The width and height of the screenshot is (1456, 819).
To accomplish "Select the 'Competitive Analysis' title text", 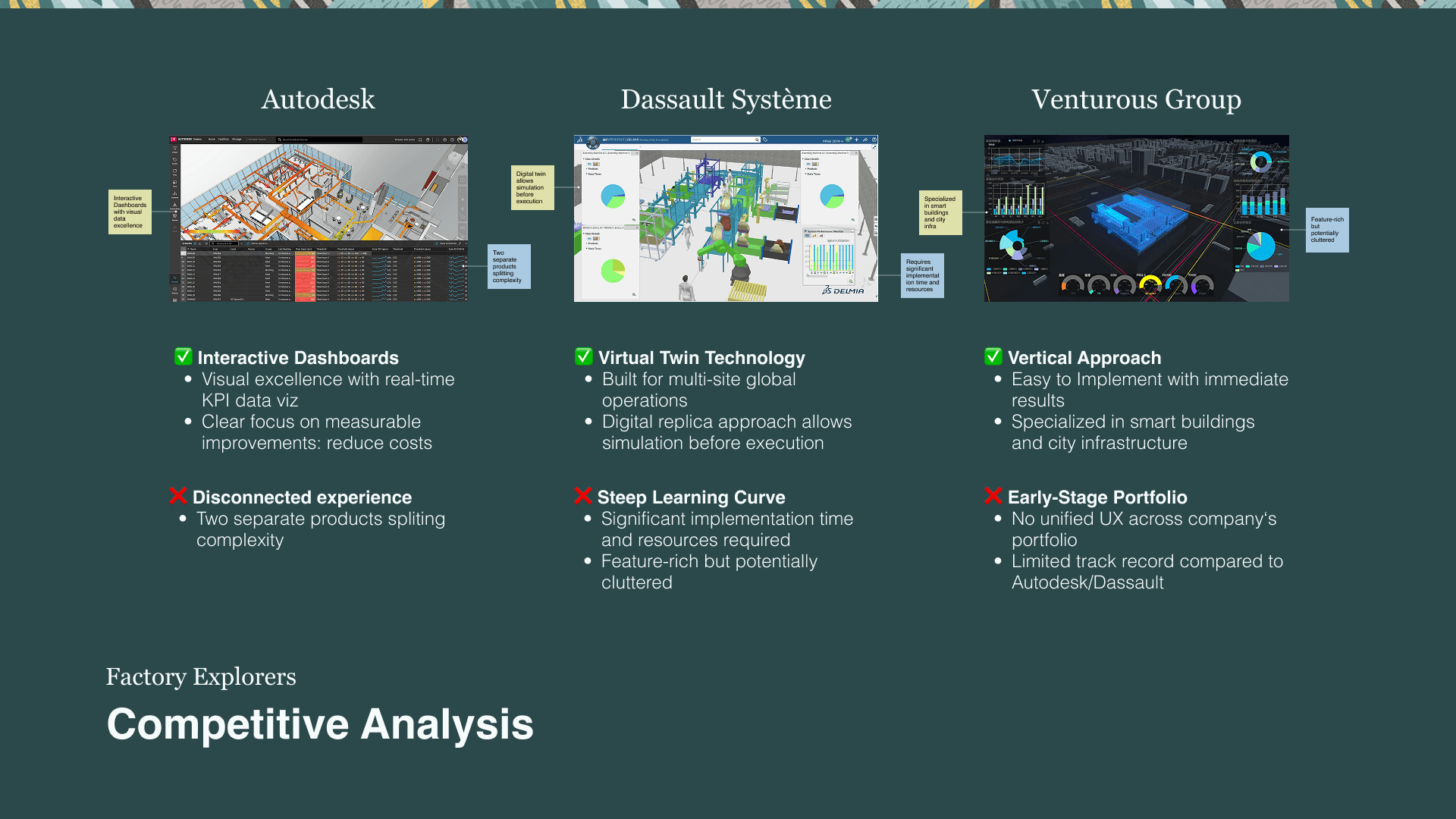I will 320,724.
